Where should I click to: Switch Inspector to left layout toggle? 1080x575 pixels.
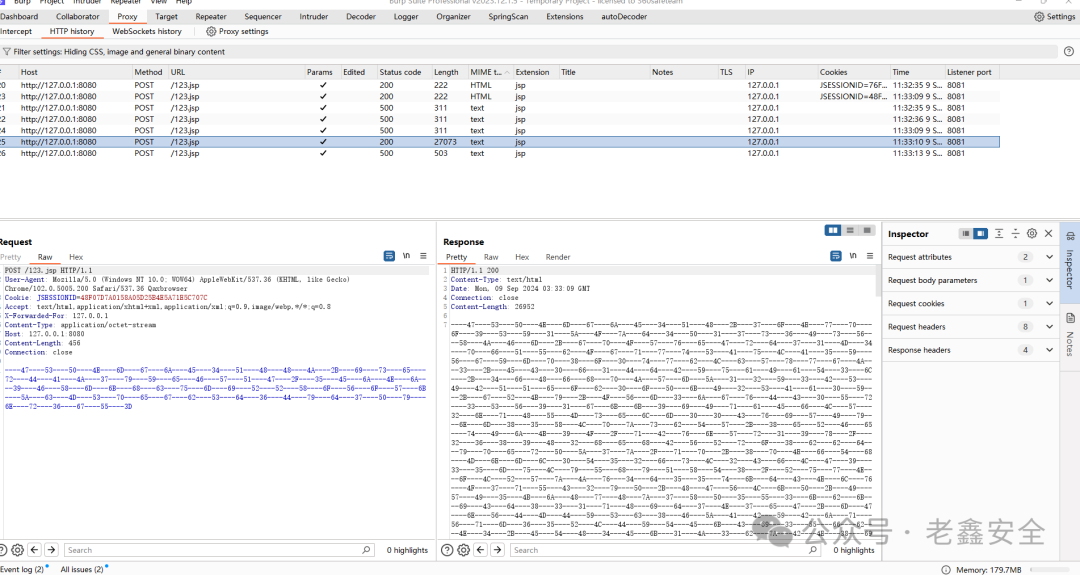966,233
